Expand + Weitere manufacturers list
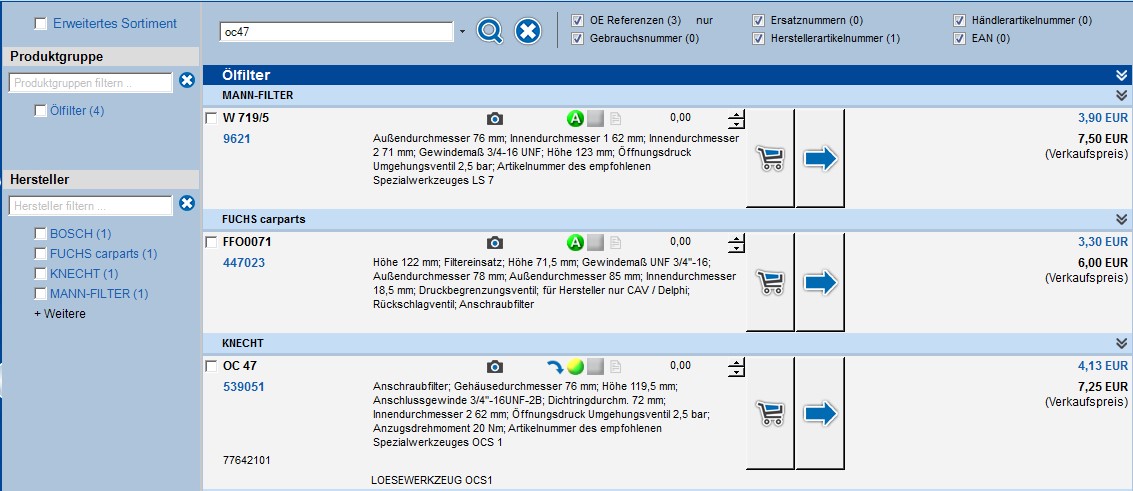Screen dimensions: 1133x491 [60, 314]
